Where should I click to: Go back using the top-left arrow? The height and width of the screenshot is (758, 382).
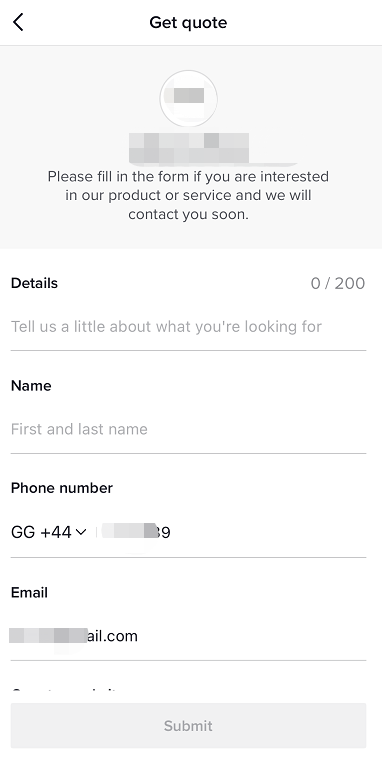tap(18, 22)
